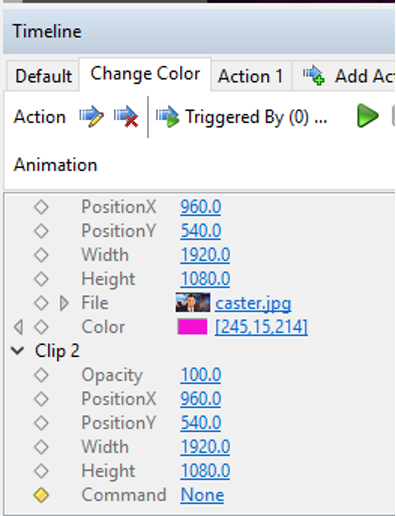Viewport: 396px width, 516px height.
Task: Open the magenta Color swatch
Action: coord(192,327)
